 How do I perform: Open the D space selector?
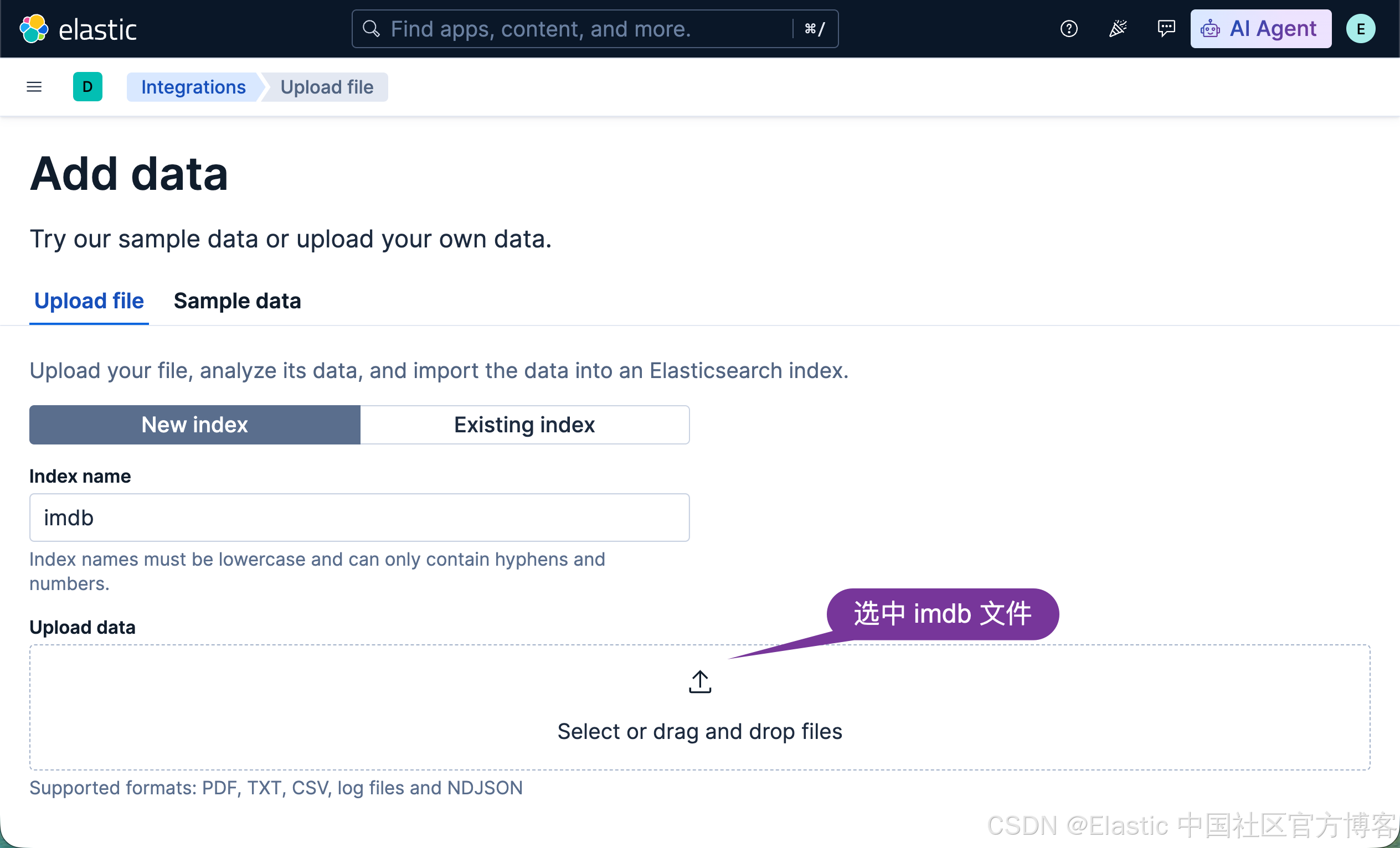click(x=87, y=87)
